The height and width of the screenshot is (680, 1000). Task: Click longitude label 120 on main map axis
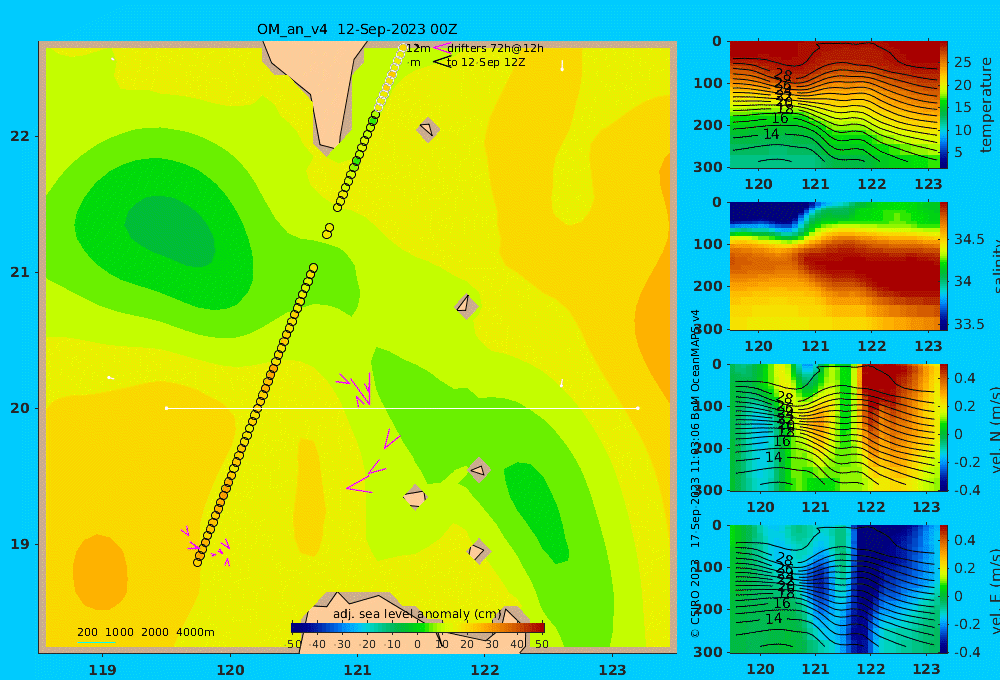(230, 670)
